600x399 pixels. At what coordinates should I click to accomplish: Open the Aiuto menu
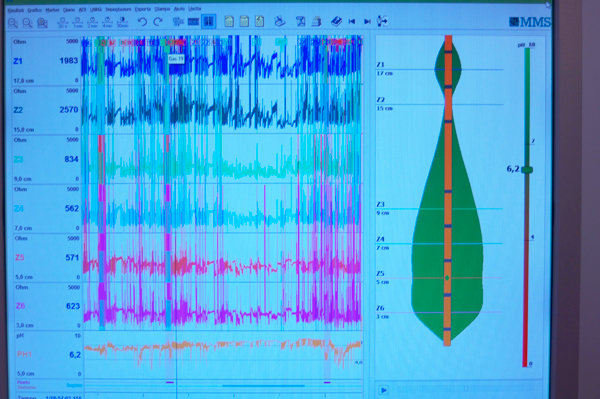pyautogui.click(x=179, y=9)
